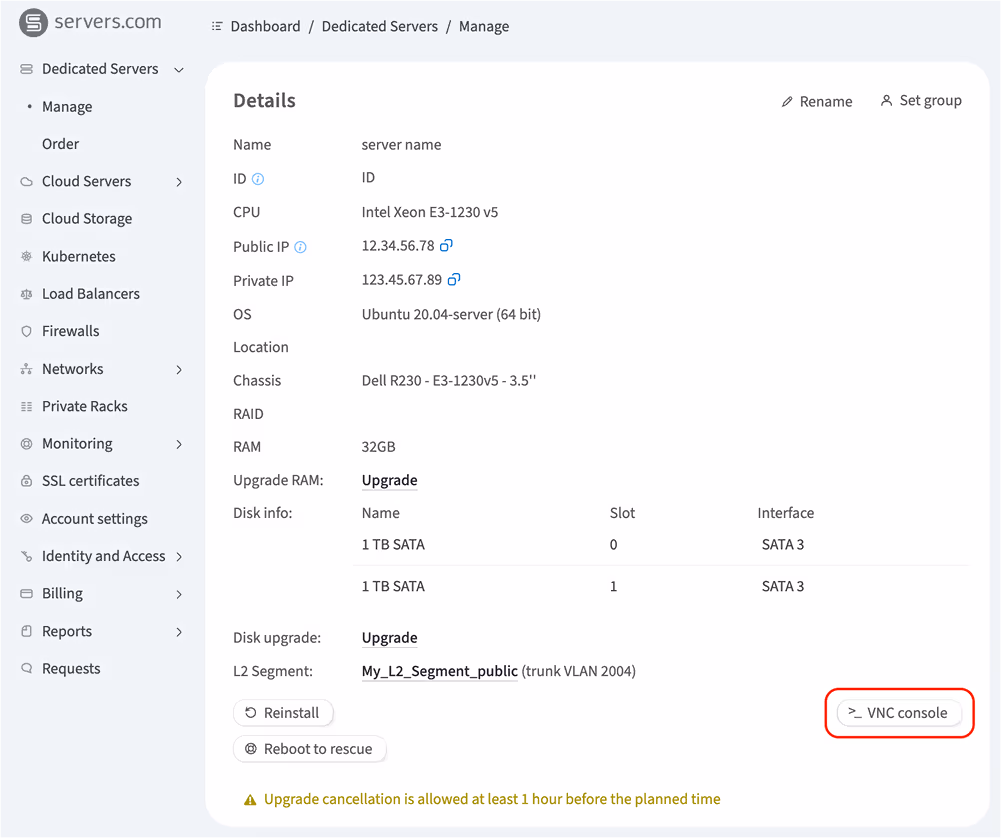The image size is (1001, 838).
Task: Click the Monitoring sidebar icon
Action: [x=26, y=444]
